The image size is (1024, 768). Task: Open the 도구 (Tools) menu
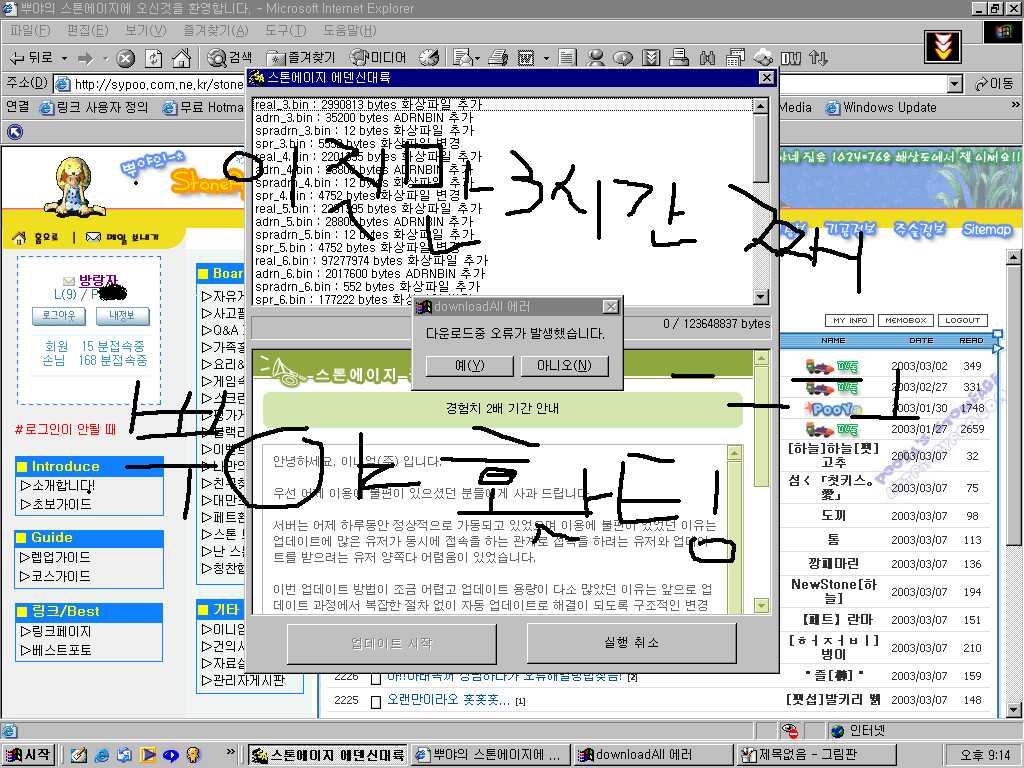[285, 31]
